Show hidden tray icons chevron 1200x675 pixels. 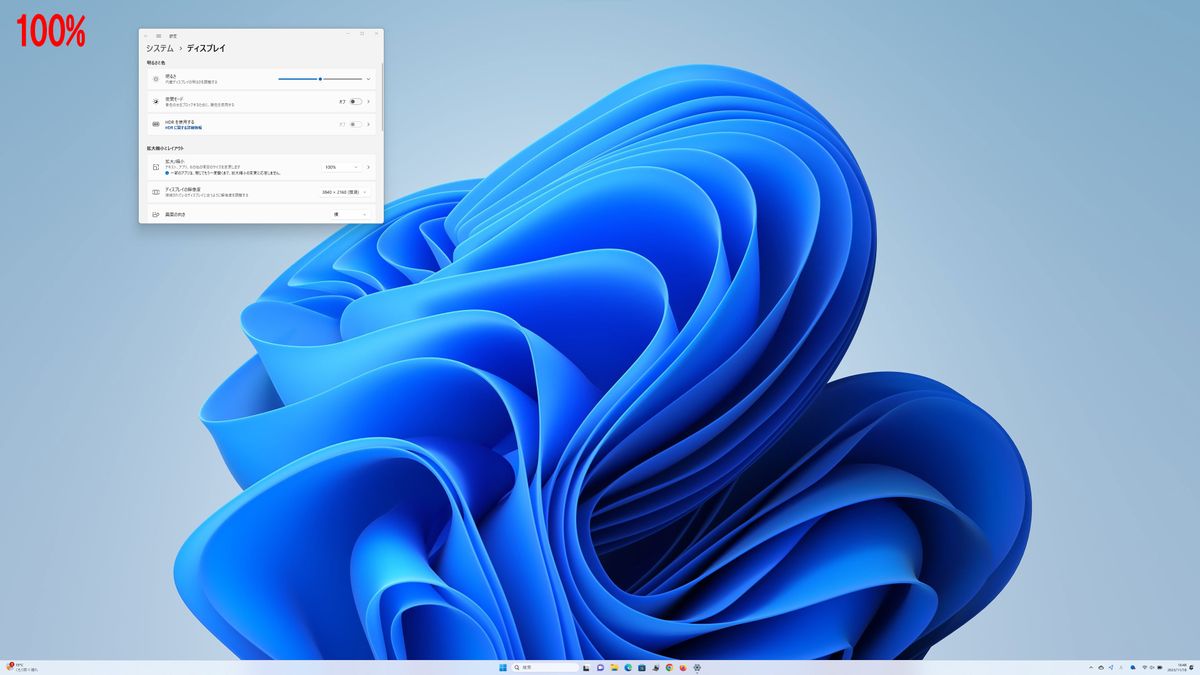1089,667
